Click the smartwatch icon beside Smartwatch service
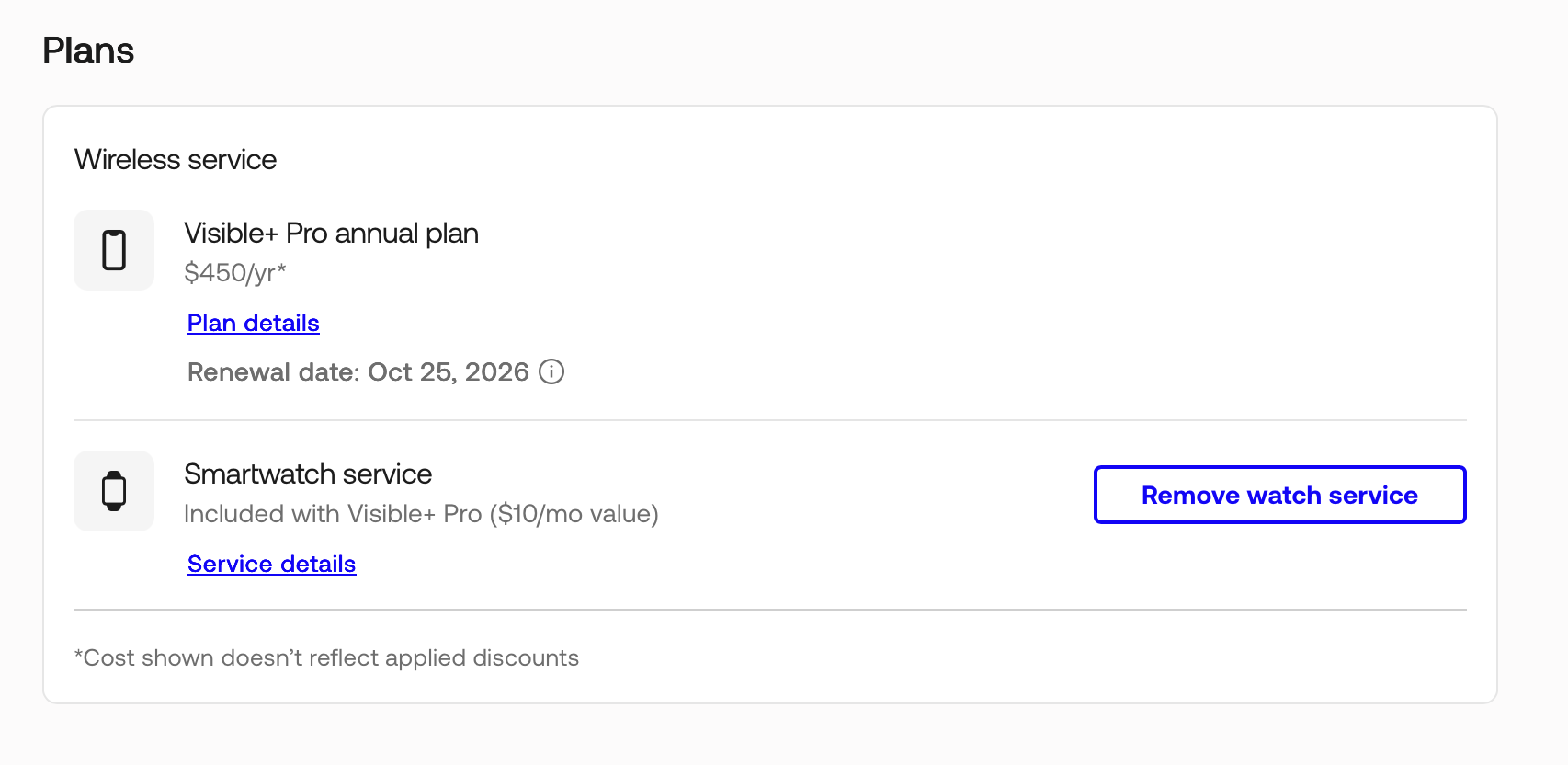The image size is (1568, 765). click(x=114, y=491)
